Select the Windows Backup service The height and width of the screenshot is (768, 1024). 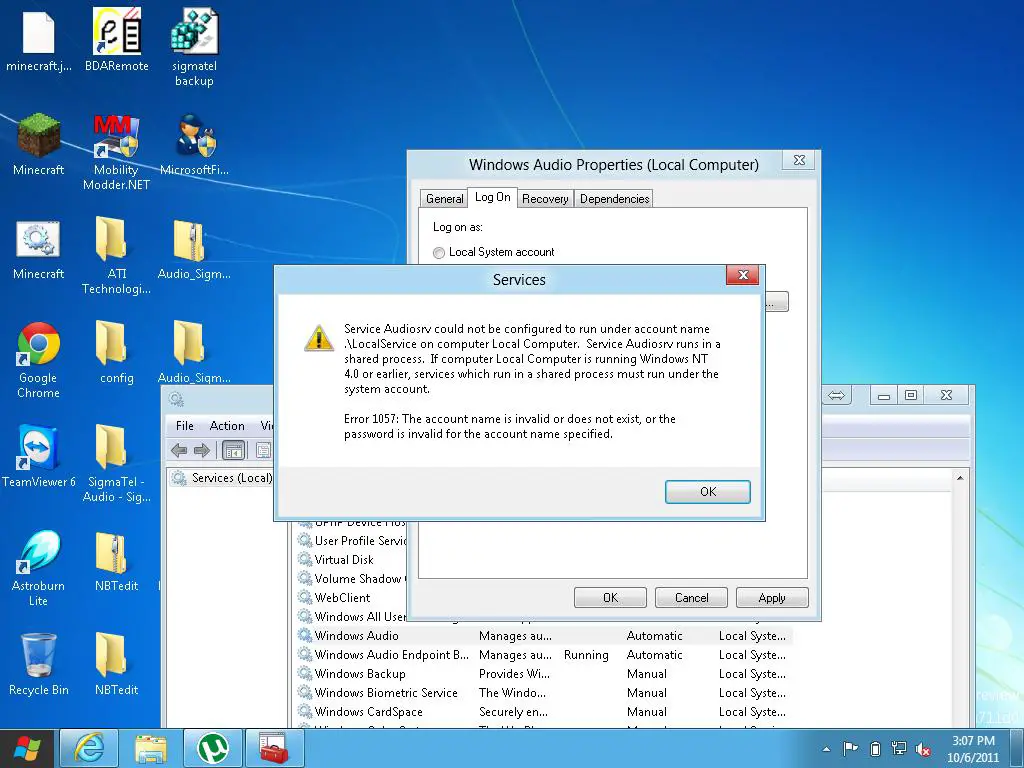click(543, 673)
